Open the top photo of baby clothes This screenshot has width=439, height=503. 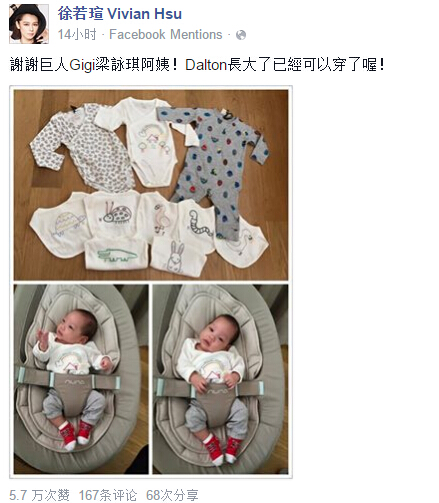click(x=151, y=185)
